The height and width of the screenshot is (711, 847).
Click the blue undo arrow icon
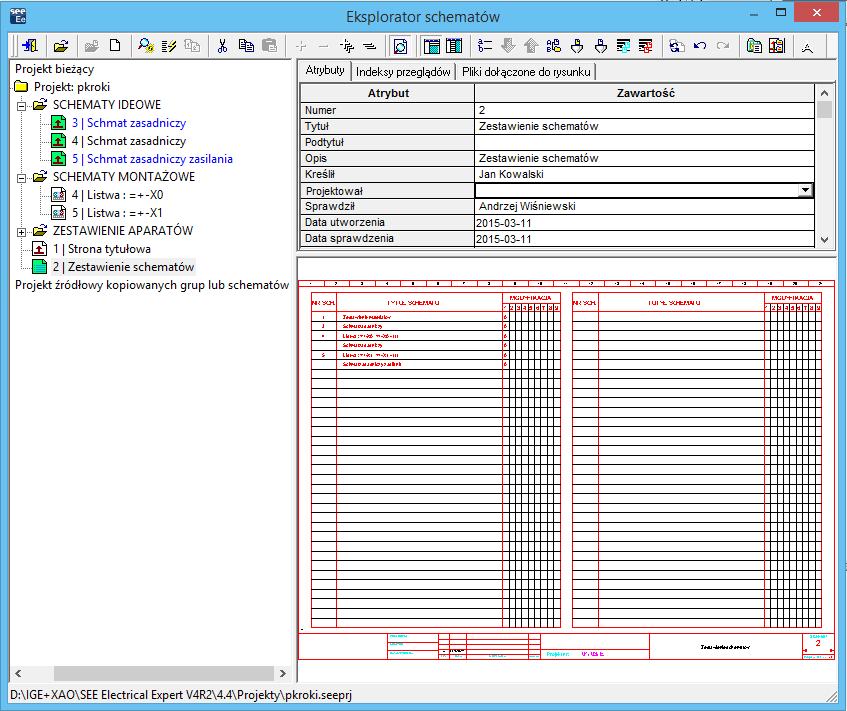tap(700, 46)
